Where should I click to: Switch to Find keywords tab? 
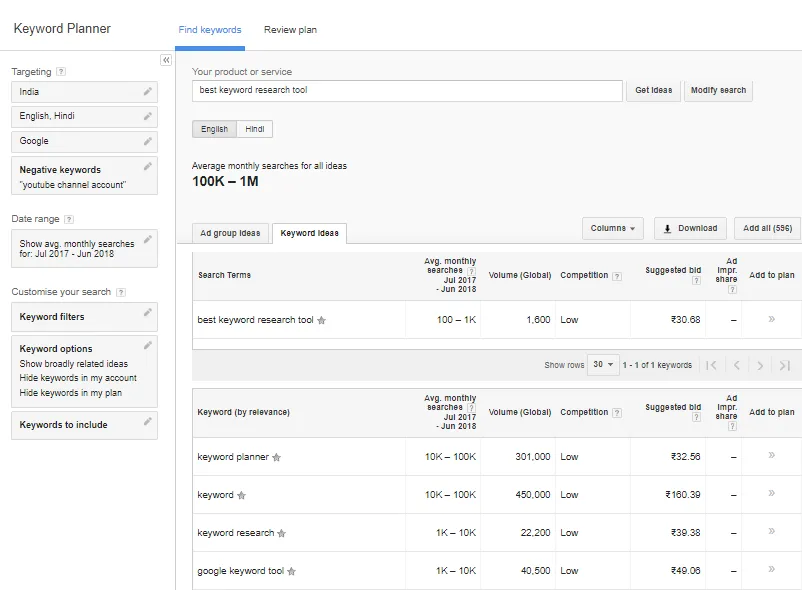210,30
